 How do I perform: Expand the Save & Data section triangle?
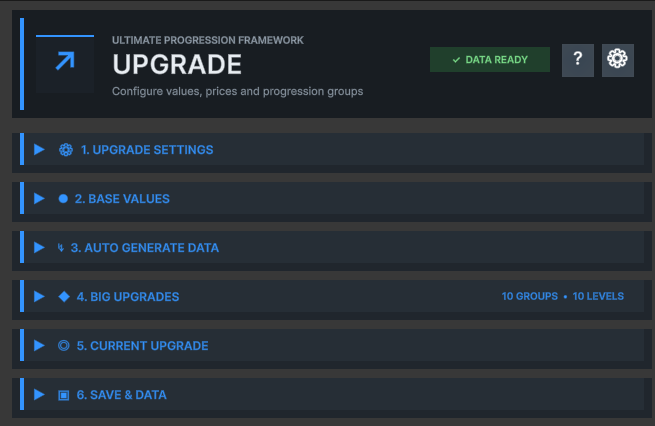coord(39,395)
